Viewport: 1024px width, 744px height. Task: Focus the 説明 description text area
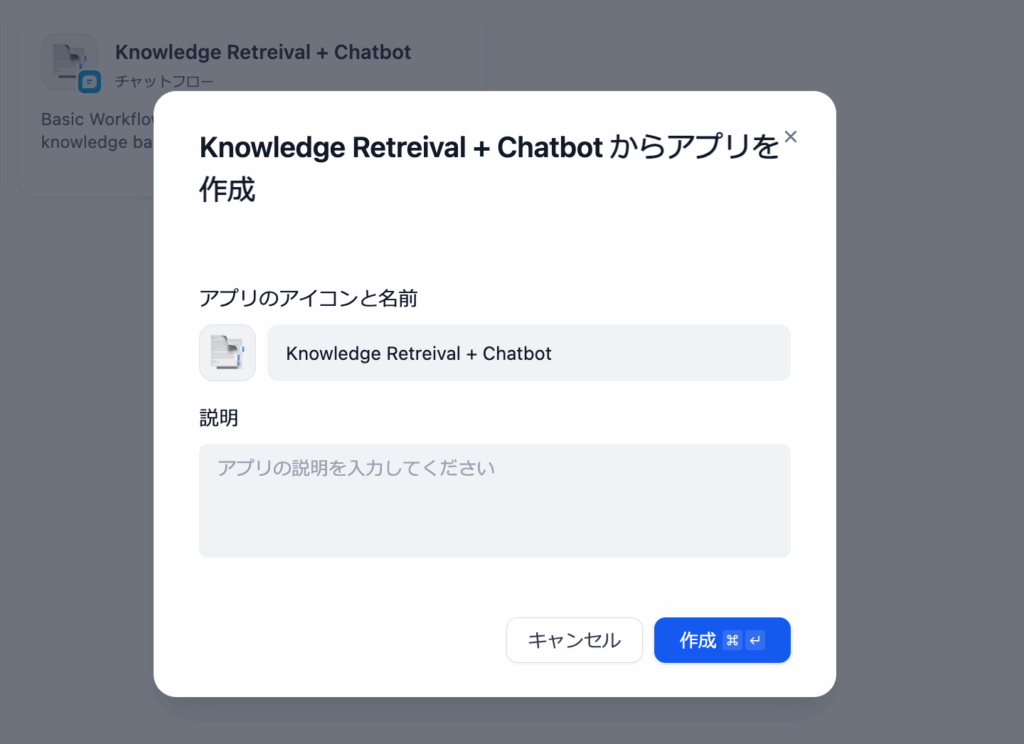494,520
